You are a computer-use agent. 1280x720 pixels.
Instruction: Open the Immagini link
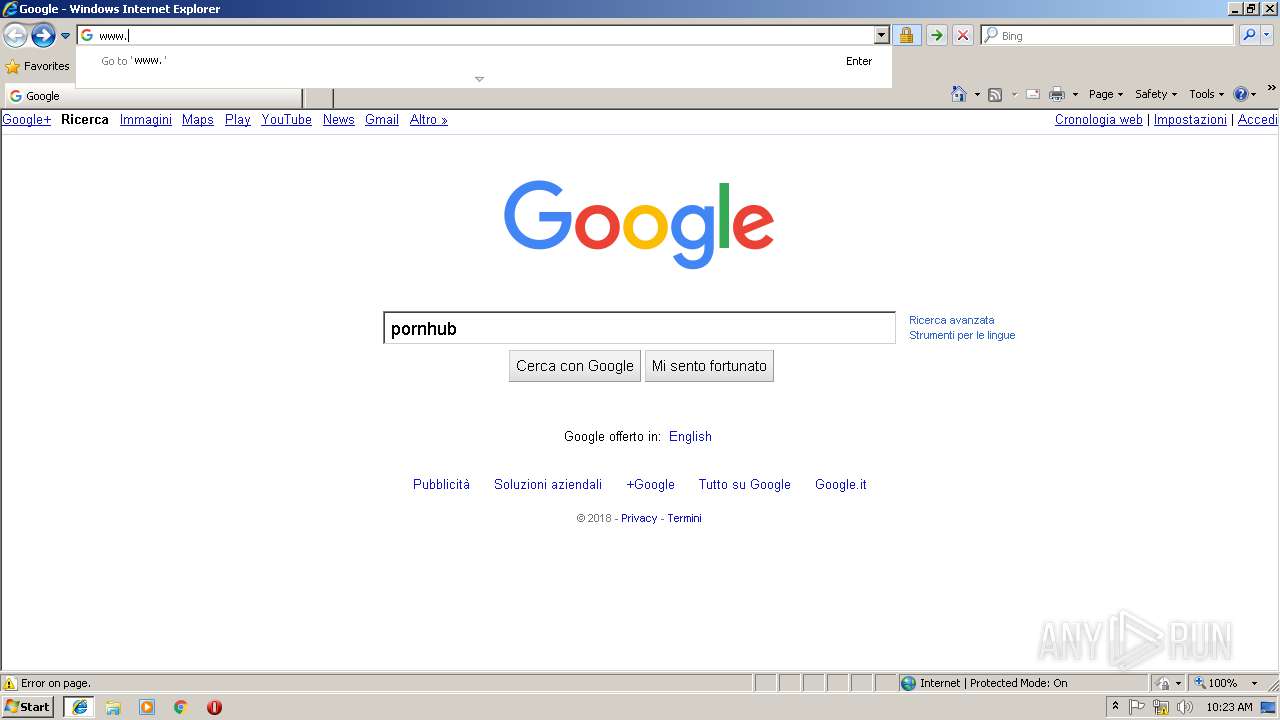[x=146, y=120]
